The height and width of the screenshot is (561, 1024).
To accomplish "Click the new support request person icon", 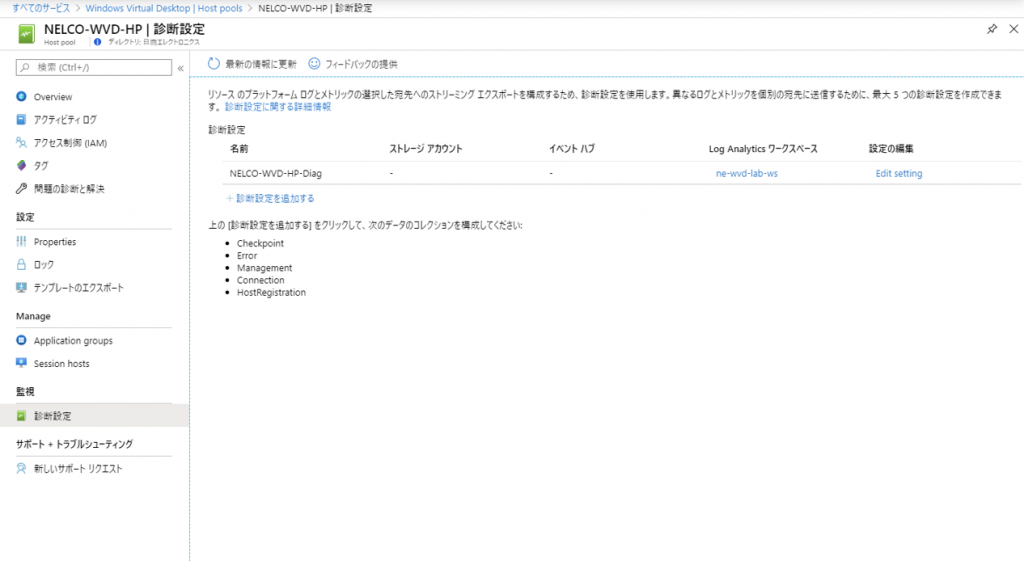I will [22, 468].
